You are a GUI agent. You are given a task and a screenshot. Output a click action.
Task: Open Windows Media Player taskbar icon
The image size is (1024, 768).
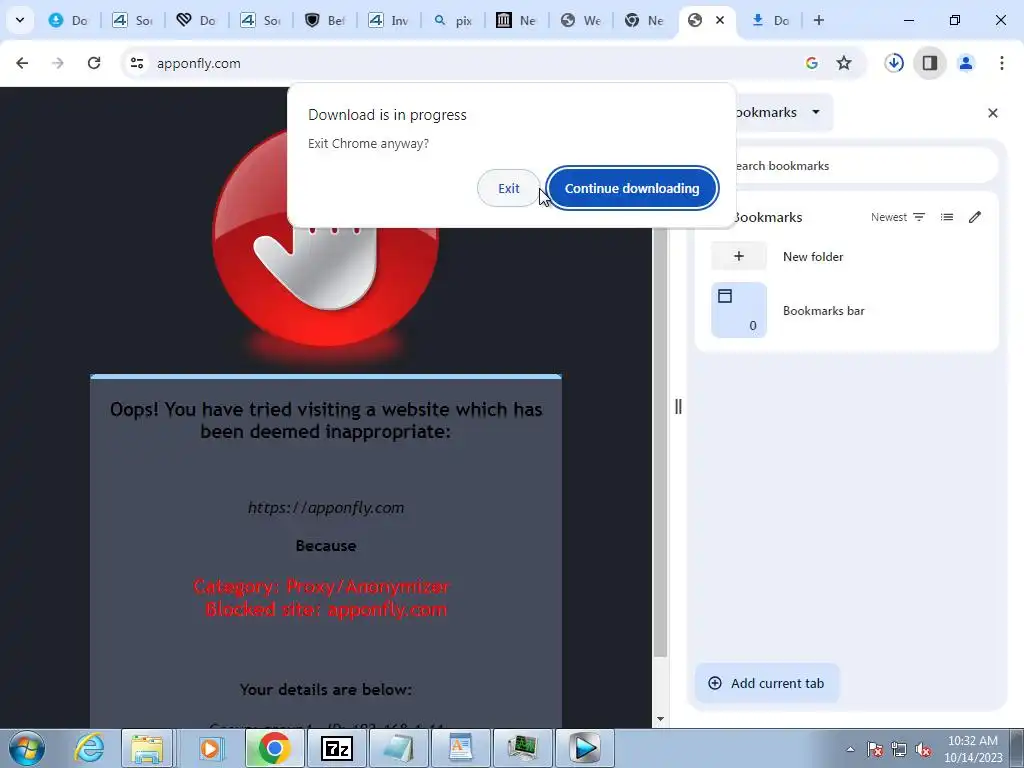(x=210, y=748)
